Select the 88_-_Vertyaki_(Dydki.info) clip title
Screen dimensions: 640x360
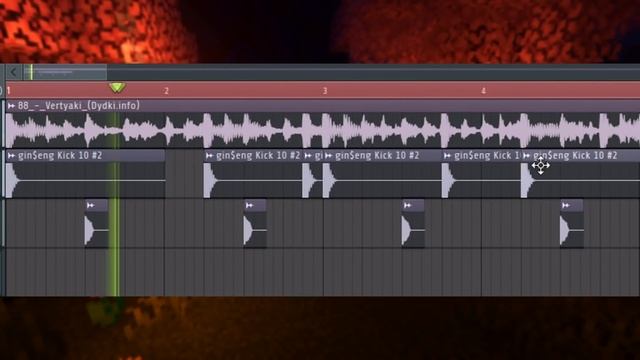(79, 106)
